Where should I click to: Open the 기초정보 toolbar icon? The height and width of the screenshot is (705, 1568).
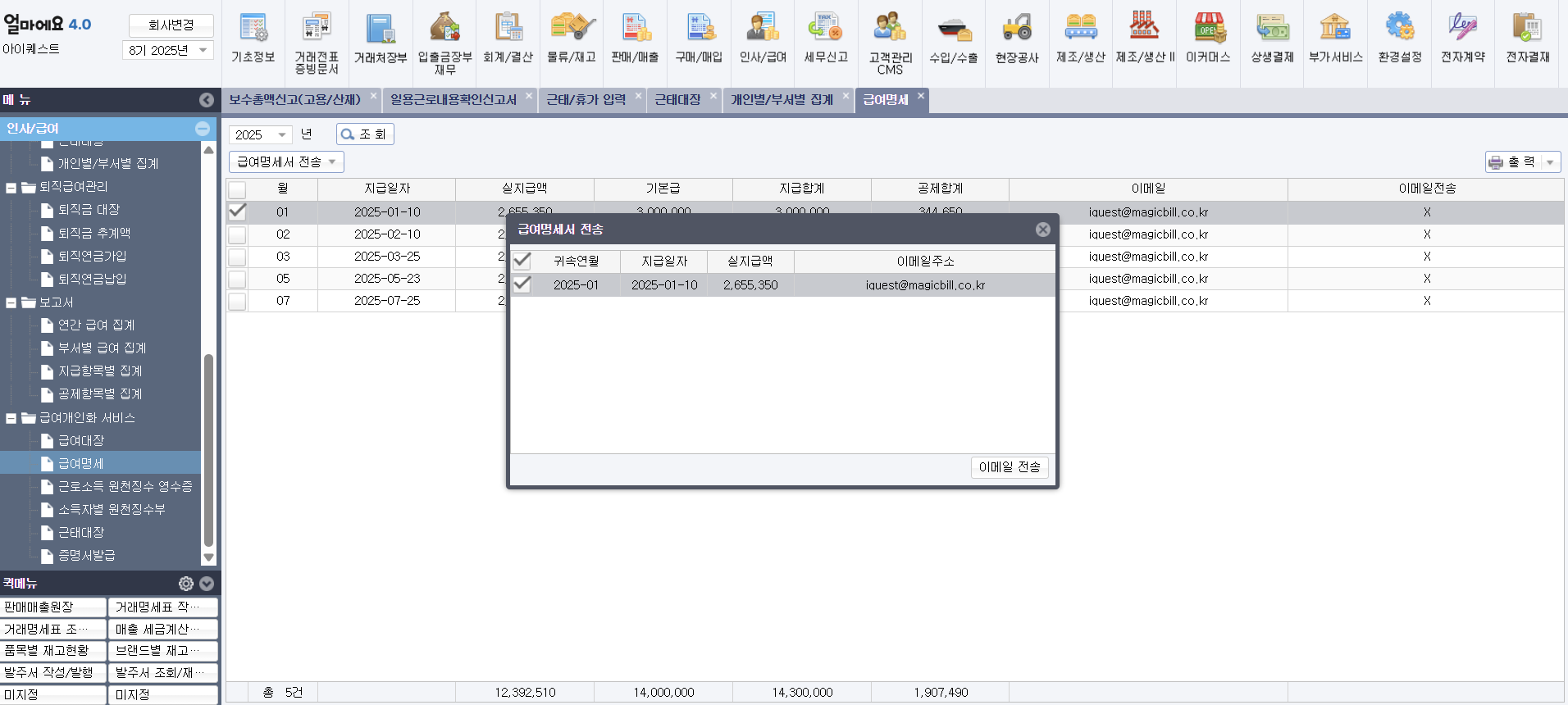[x=253, y=38]
